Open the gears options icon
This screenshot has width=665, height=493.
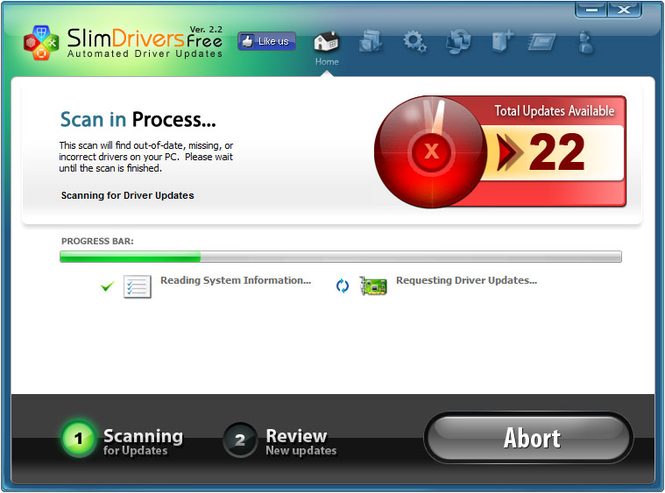(x=414, y=41)
